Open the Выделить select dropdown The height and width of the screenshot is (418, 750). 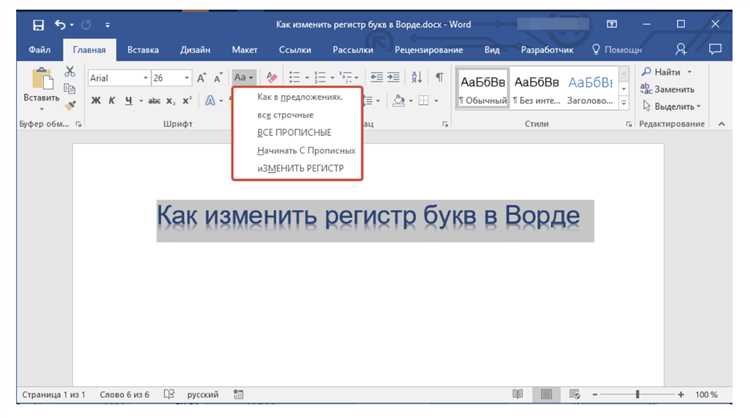671,106
